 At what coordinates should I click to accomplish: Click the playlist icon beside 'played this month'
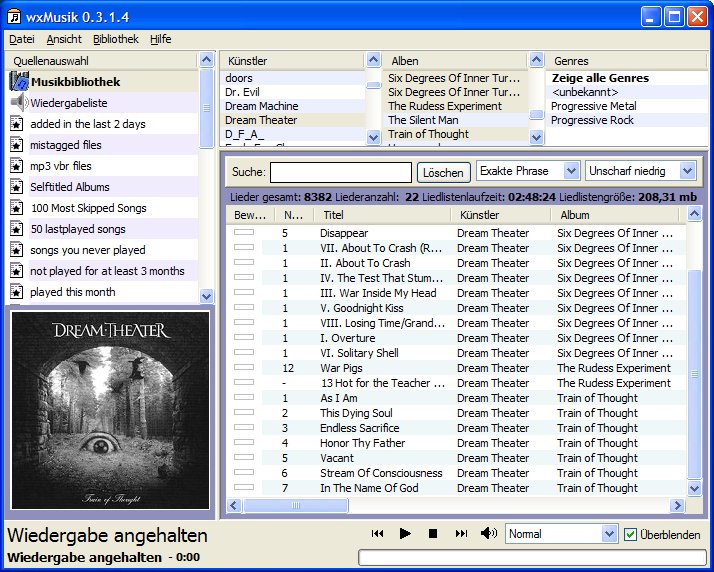pos(16,291)
